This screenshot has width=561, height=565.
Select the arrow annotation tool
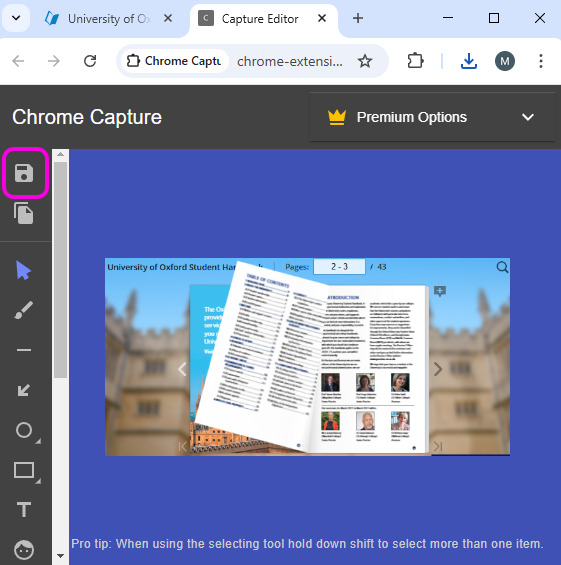click(24, 390)
